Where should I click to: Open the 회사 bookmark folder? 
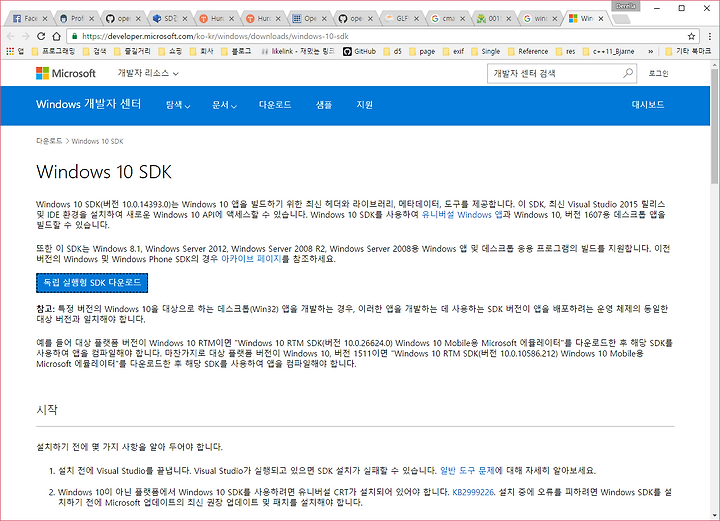[x=202, y=51]
